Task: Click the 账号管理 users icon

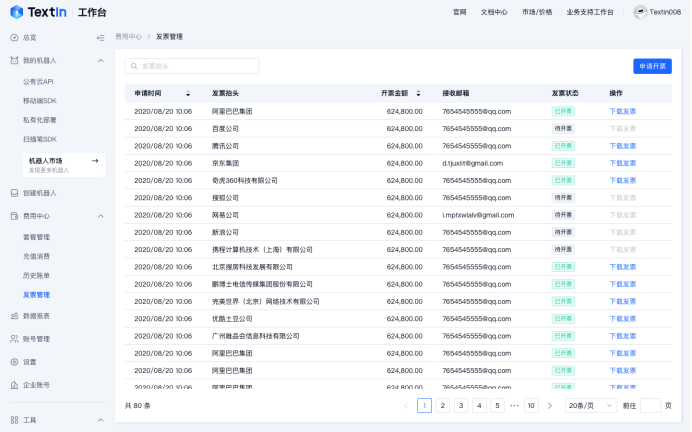Action: click(14, 339)
